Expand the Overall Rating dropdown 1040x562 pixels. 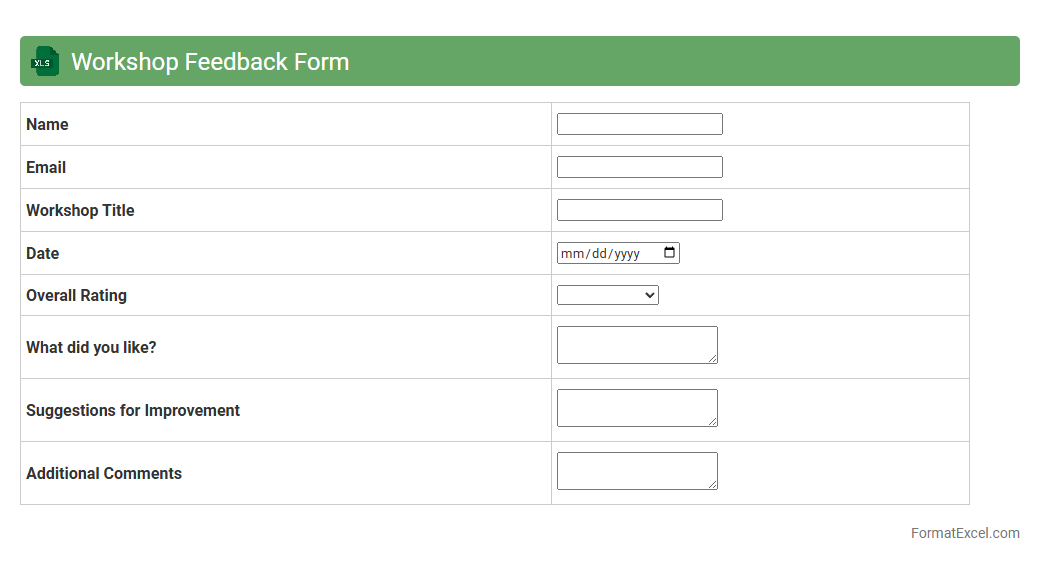(x=607, y=295)
